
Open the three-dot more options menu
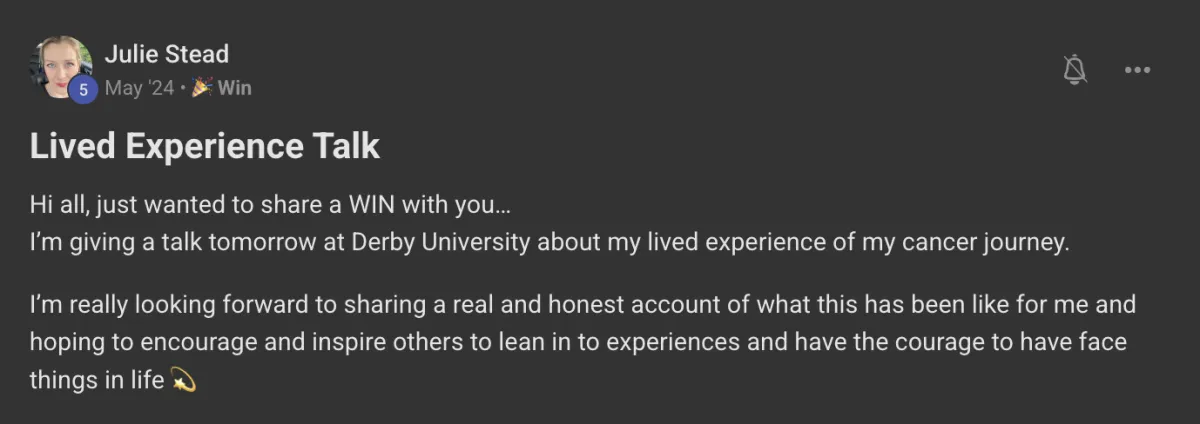(1138, 70)
